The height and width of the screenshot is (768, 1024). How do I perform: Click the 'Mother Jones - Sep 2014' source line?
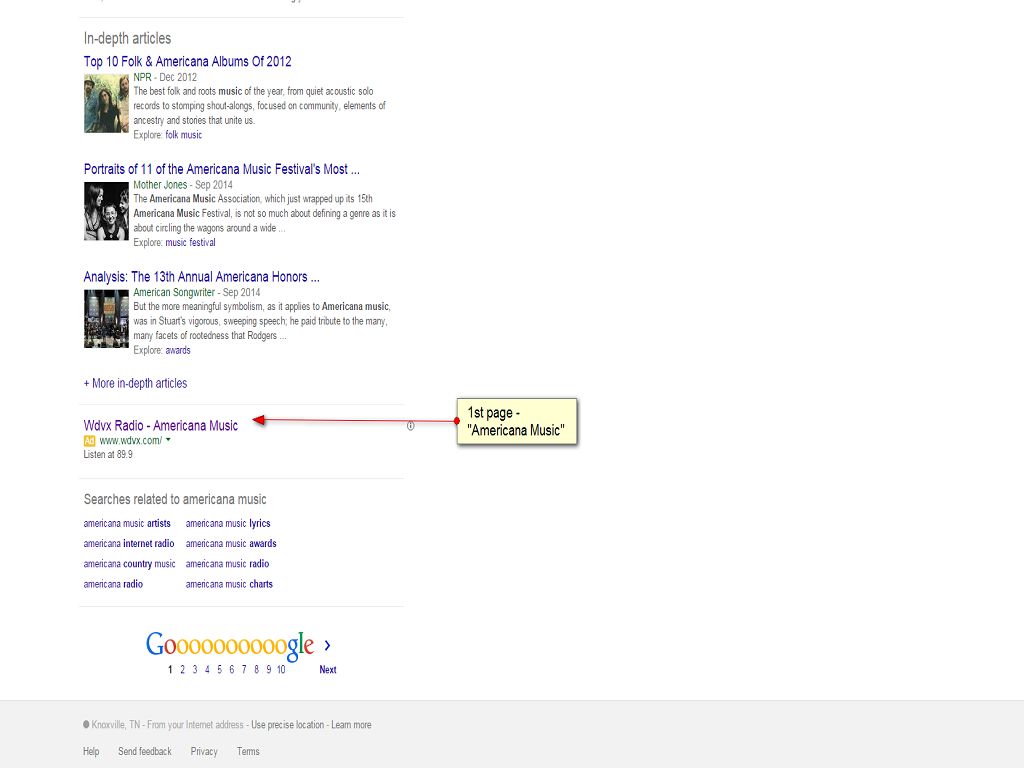point(183,185)
